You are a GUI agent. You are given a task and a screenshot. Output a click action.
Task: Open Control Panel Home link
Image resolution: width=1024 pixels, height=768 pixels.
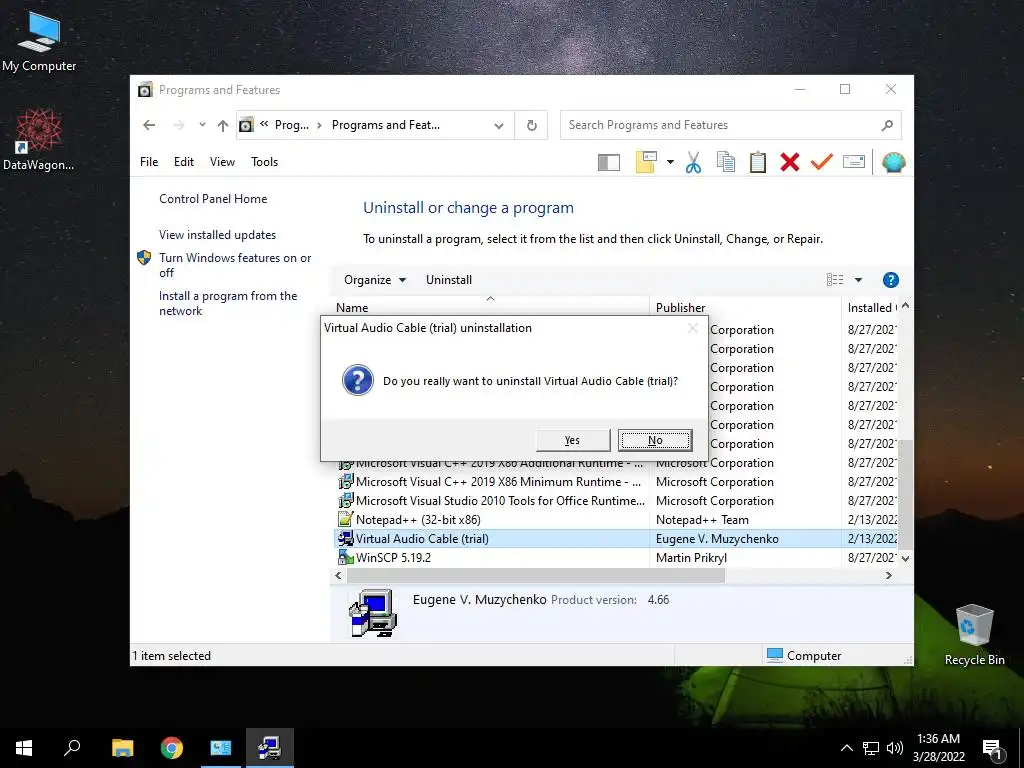(x=213, y=199)
